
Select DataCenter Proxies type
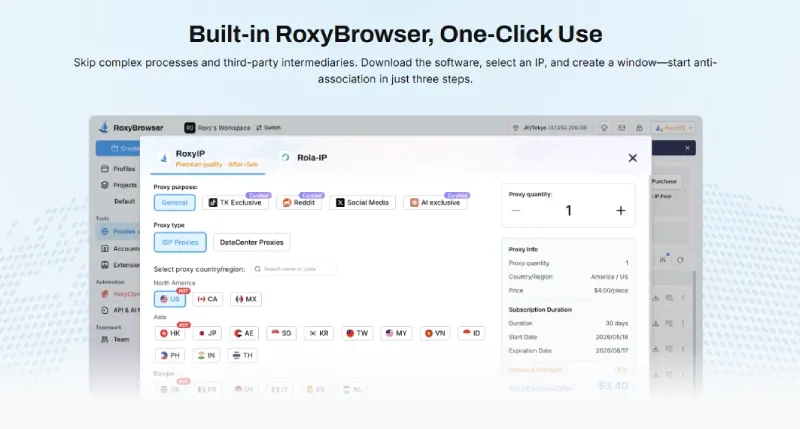tap(252, 242)
